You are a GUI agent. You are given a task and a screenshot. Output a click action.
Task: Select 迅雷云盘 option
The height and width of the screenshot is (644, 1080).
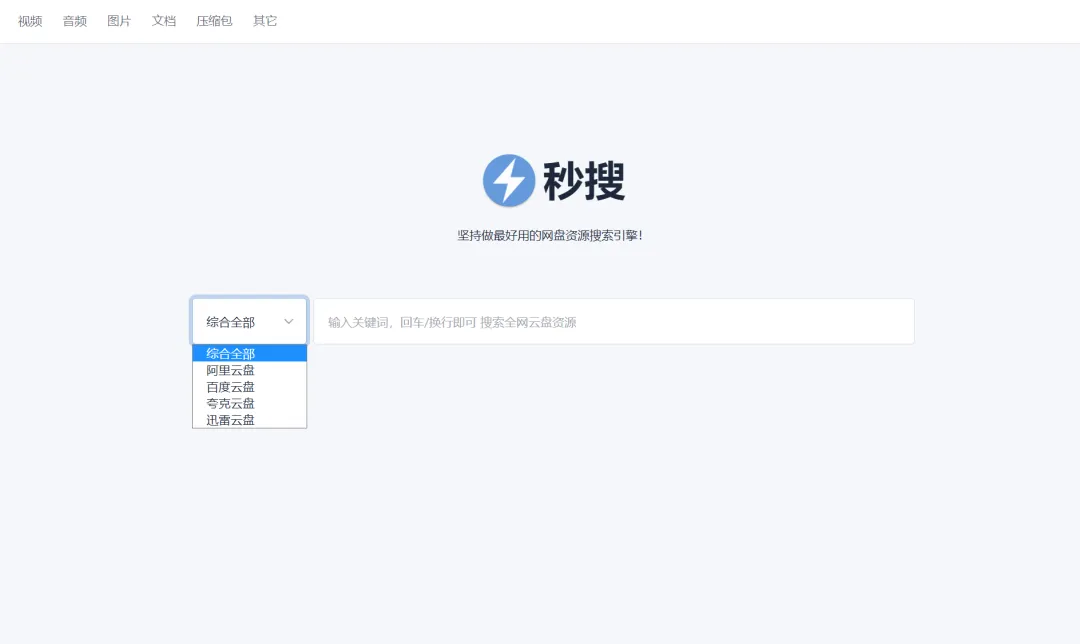coord(249,419)
